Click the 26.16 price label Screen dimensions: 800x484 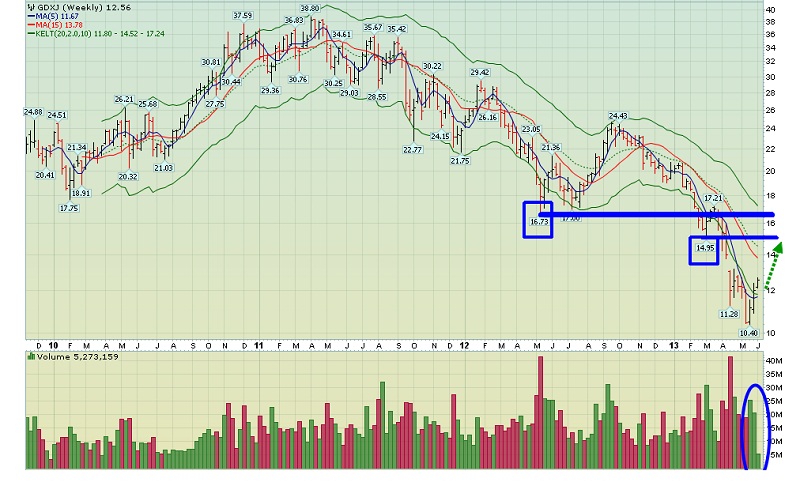tap(487, 117)
